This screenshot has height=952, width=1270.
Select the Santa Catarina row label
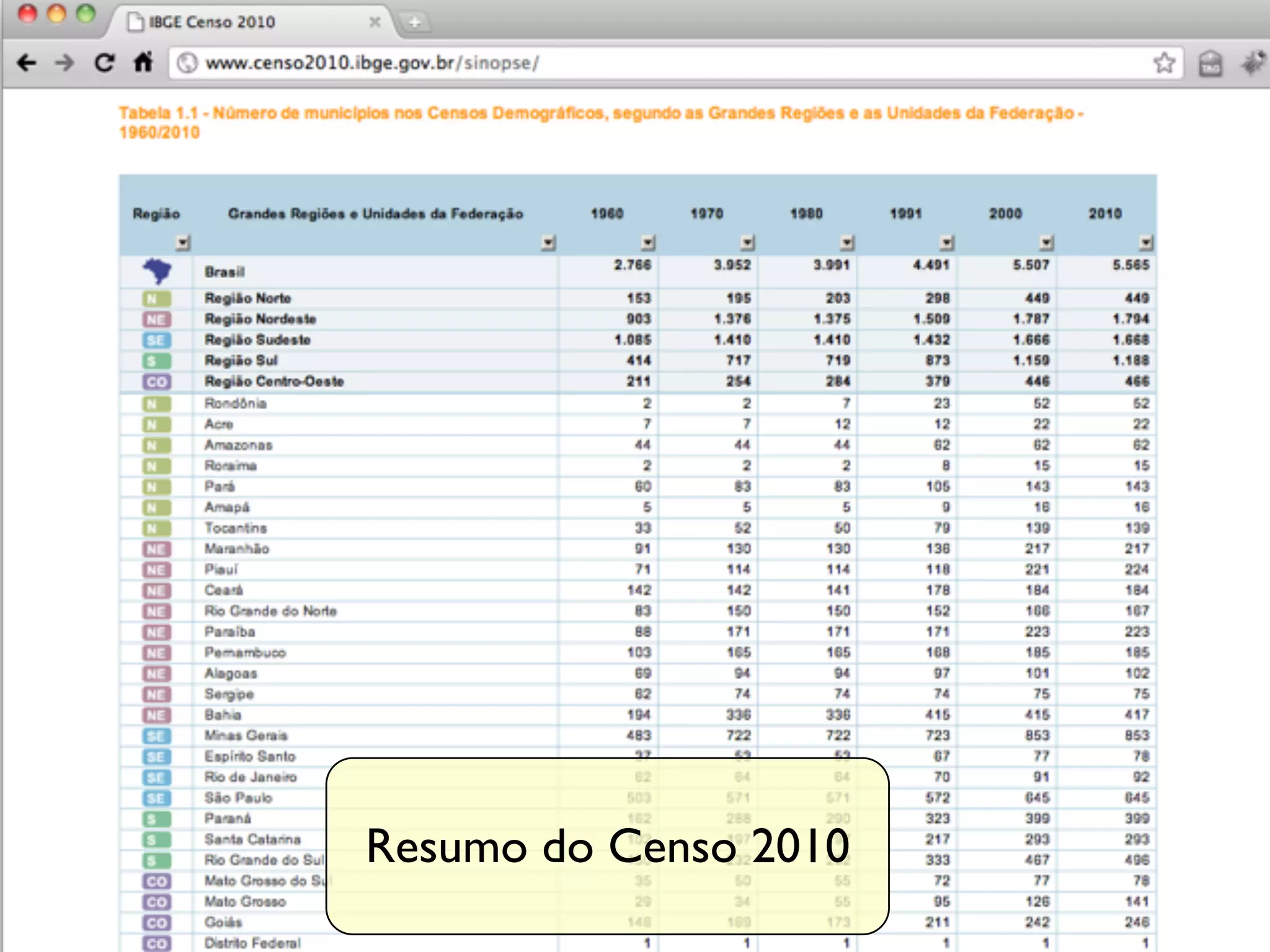coord(252,839)
